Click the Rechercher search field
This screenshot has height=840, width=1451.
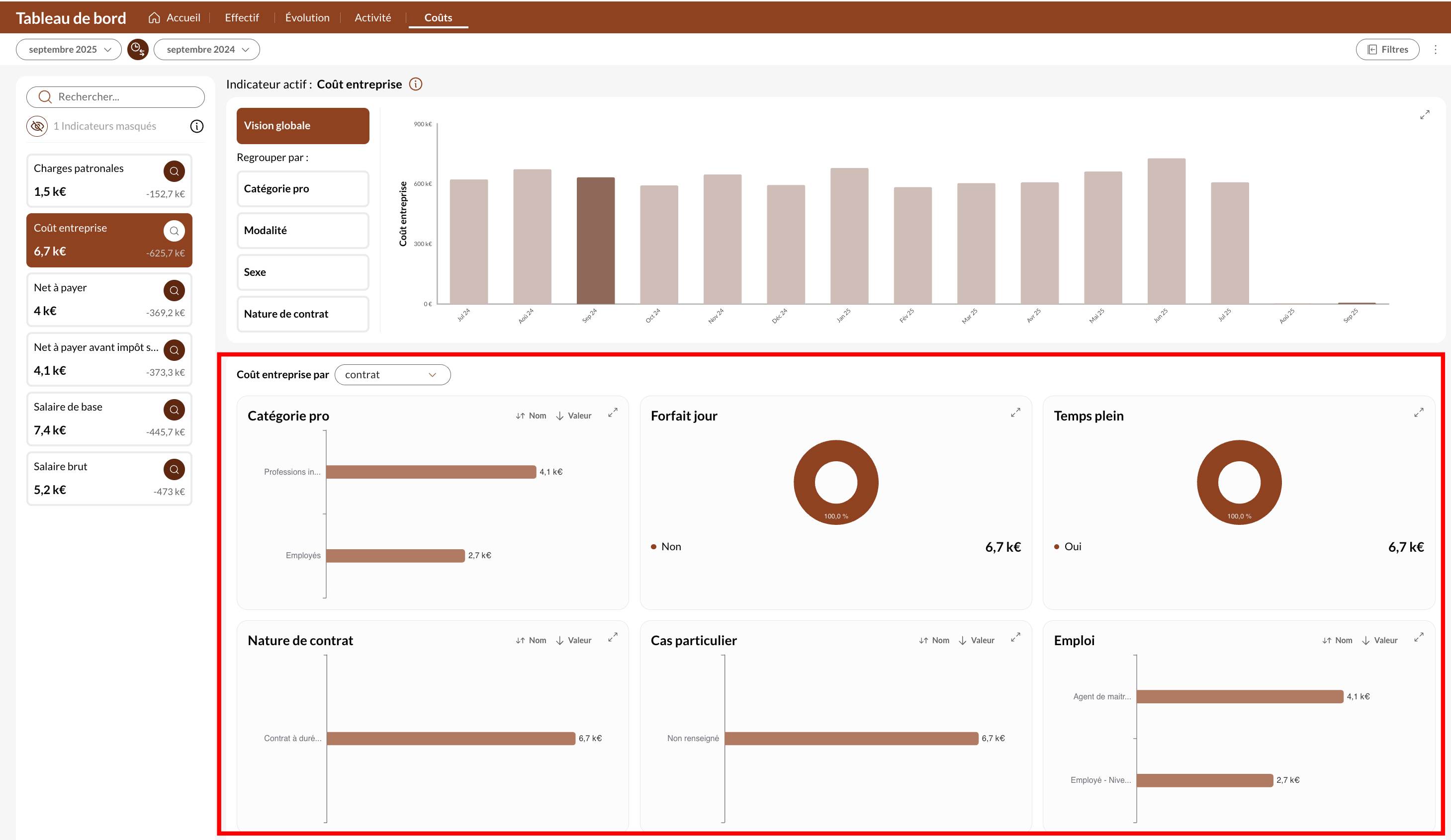point(115,97)
